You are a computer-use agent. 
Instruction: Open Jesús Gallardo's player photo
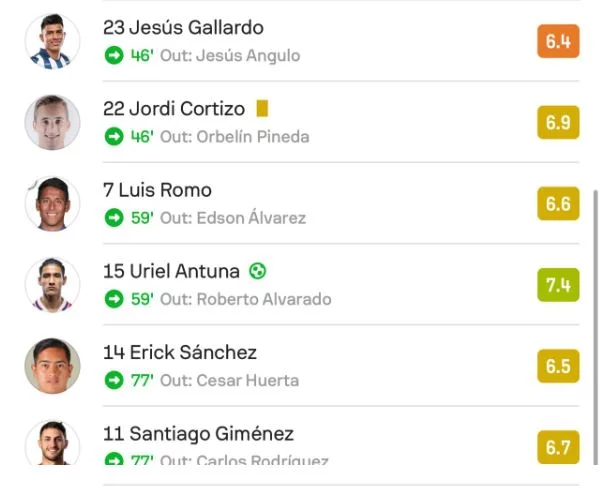pos(53,41)
